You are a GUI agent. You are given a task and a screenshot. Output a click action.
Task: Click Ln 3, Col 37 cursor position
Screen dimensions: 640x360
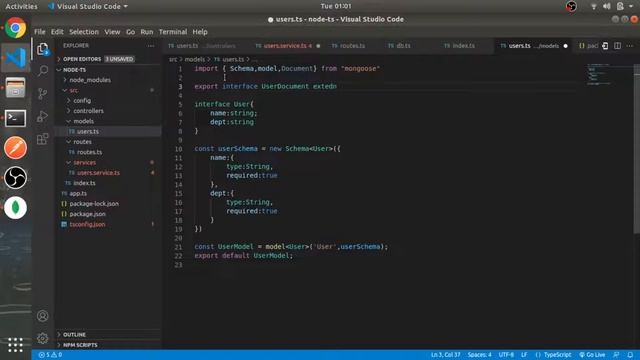pos(445,355)
